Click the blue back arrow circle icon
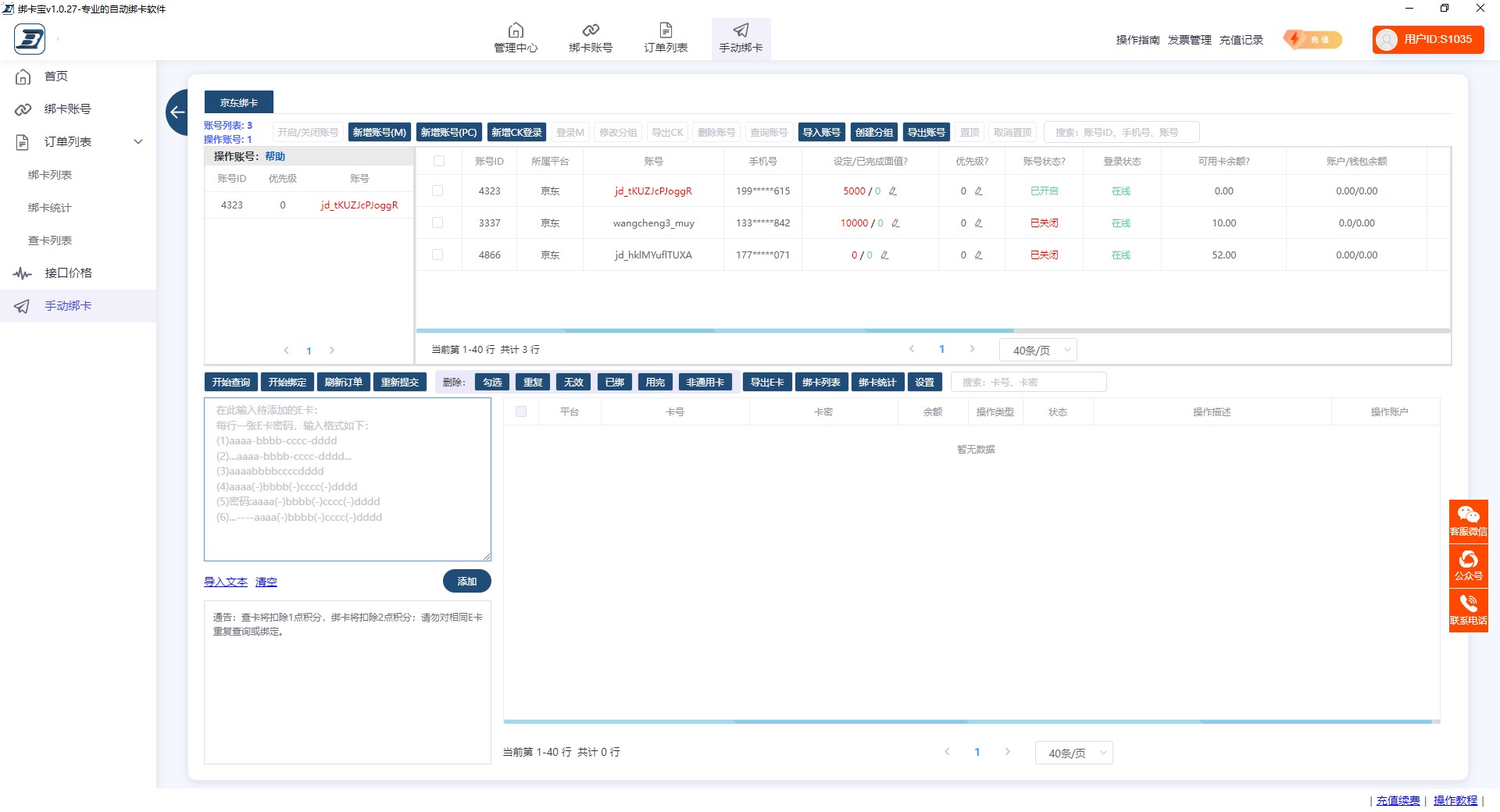This screenshot has height=812, width=1500. point(177,112)
